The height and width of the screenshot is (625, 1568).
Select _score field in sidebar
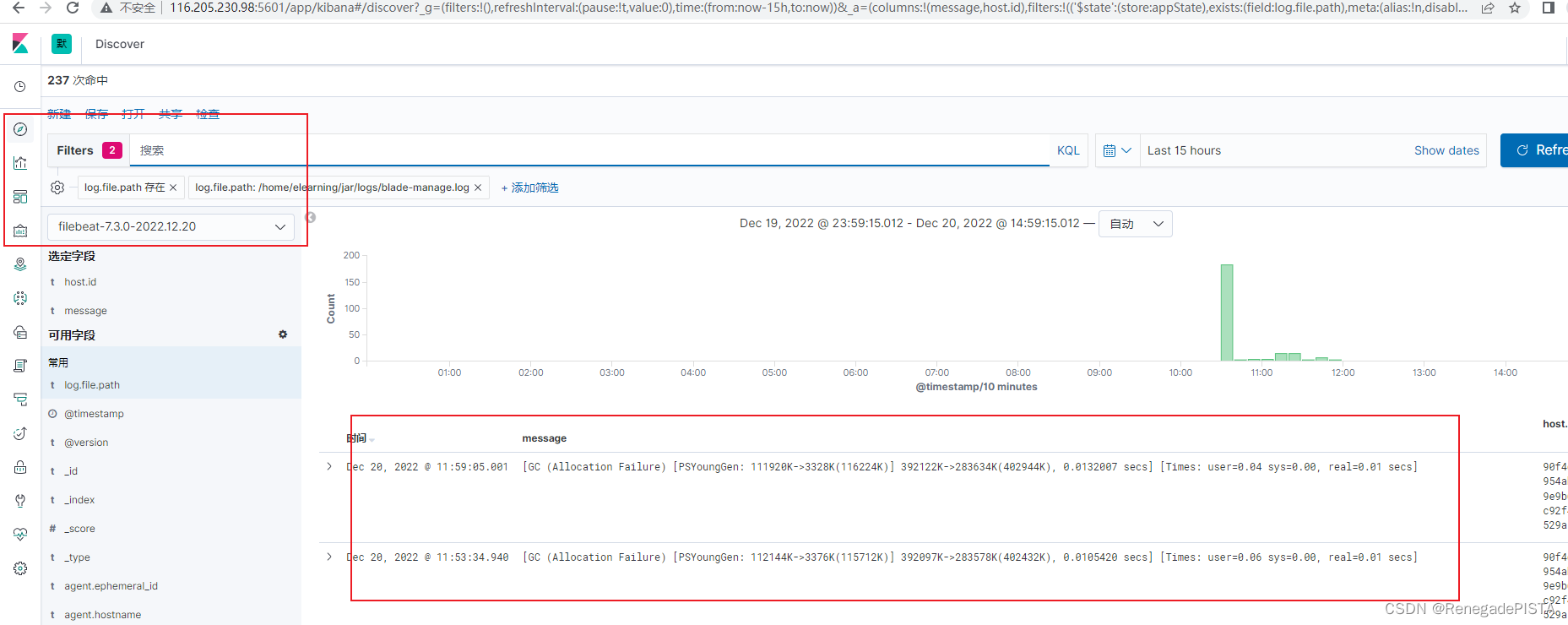click(x=79, y=529)
